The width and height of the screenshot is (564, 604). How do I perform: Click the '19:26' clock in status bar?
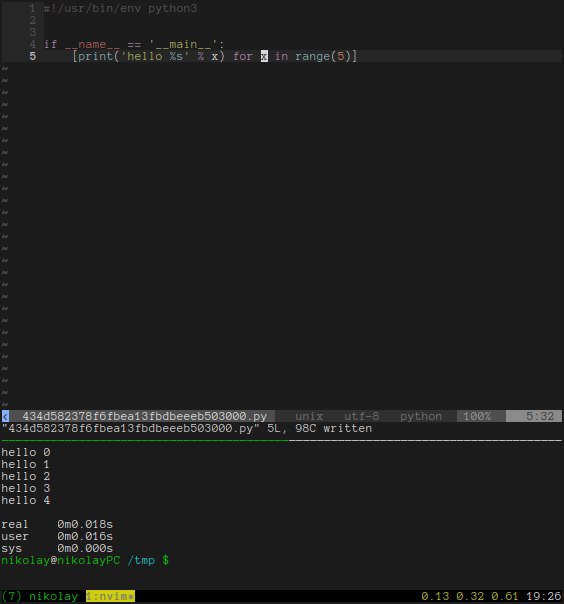point(543,596)
